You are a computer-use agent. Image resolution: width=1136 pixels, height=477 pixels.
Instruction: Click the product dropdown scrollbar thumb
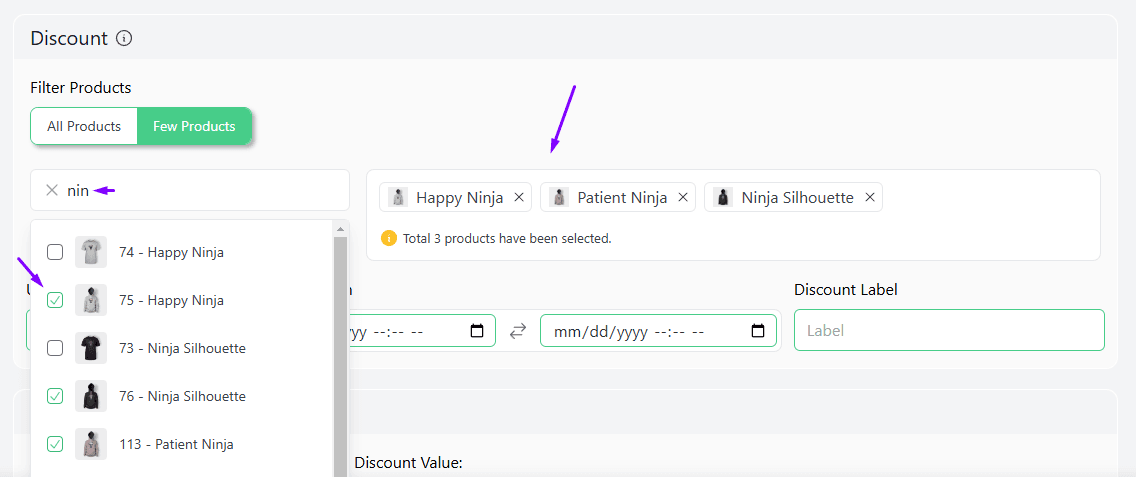(340, 357)
